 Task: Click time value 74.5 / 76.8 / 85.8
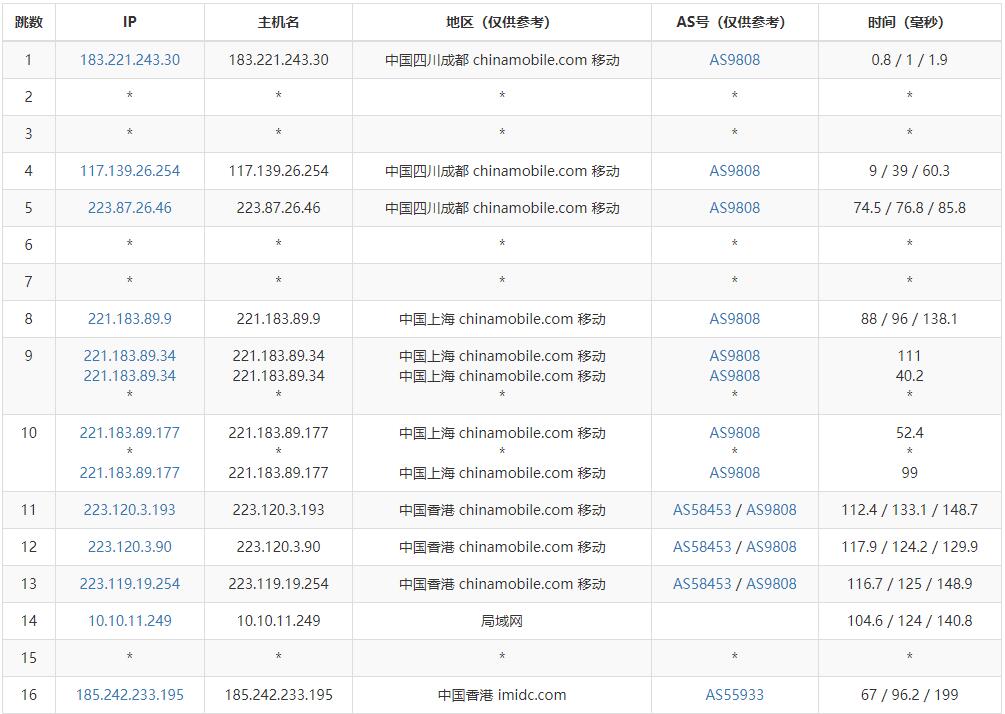909,208
